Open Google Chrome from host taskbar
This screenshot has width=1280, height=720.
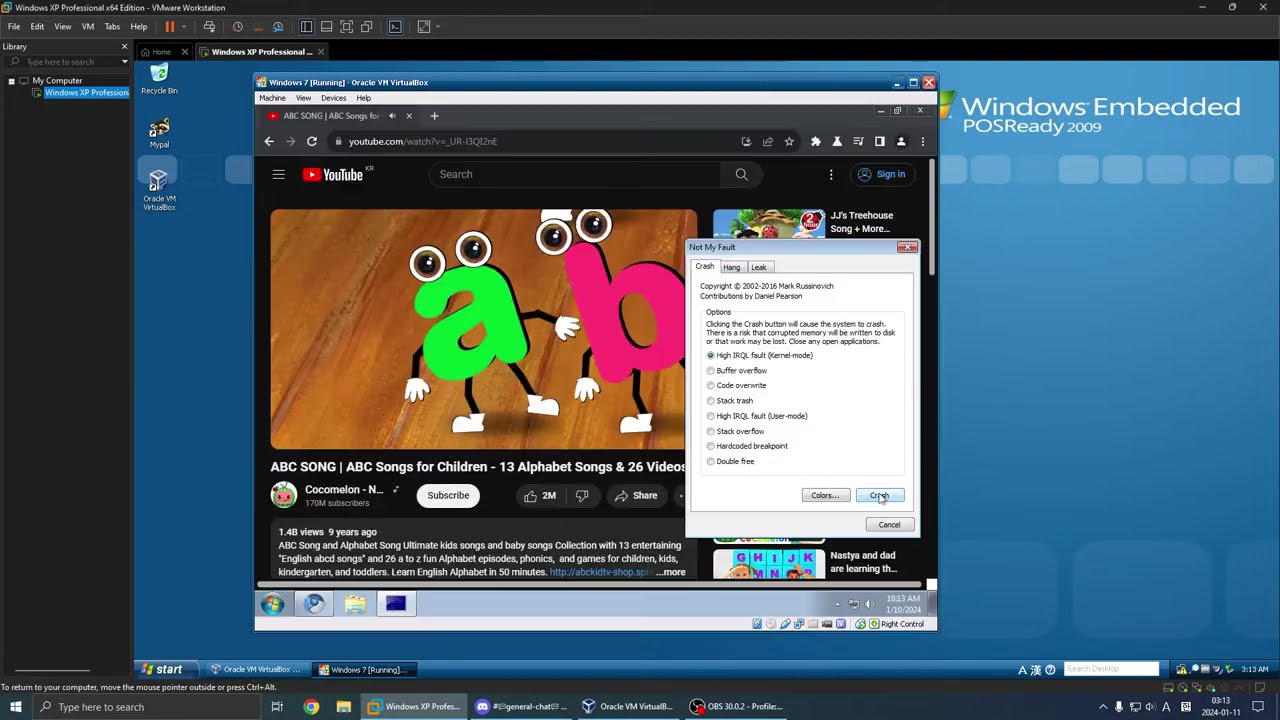311,707
